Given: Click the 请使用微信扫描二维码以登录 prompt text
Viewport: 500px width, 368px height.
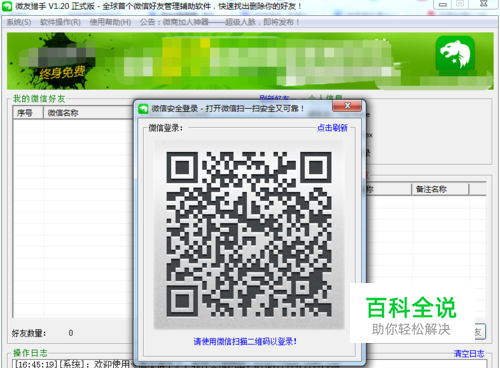Looking at the screenshot, I should tap(245, 341).
